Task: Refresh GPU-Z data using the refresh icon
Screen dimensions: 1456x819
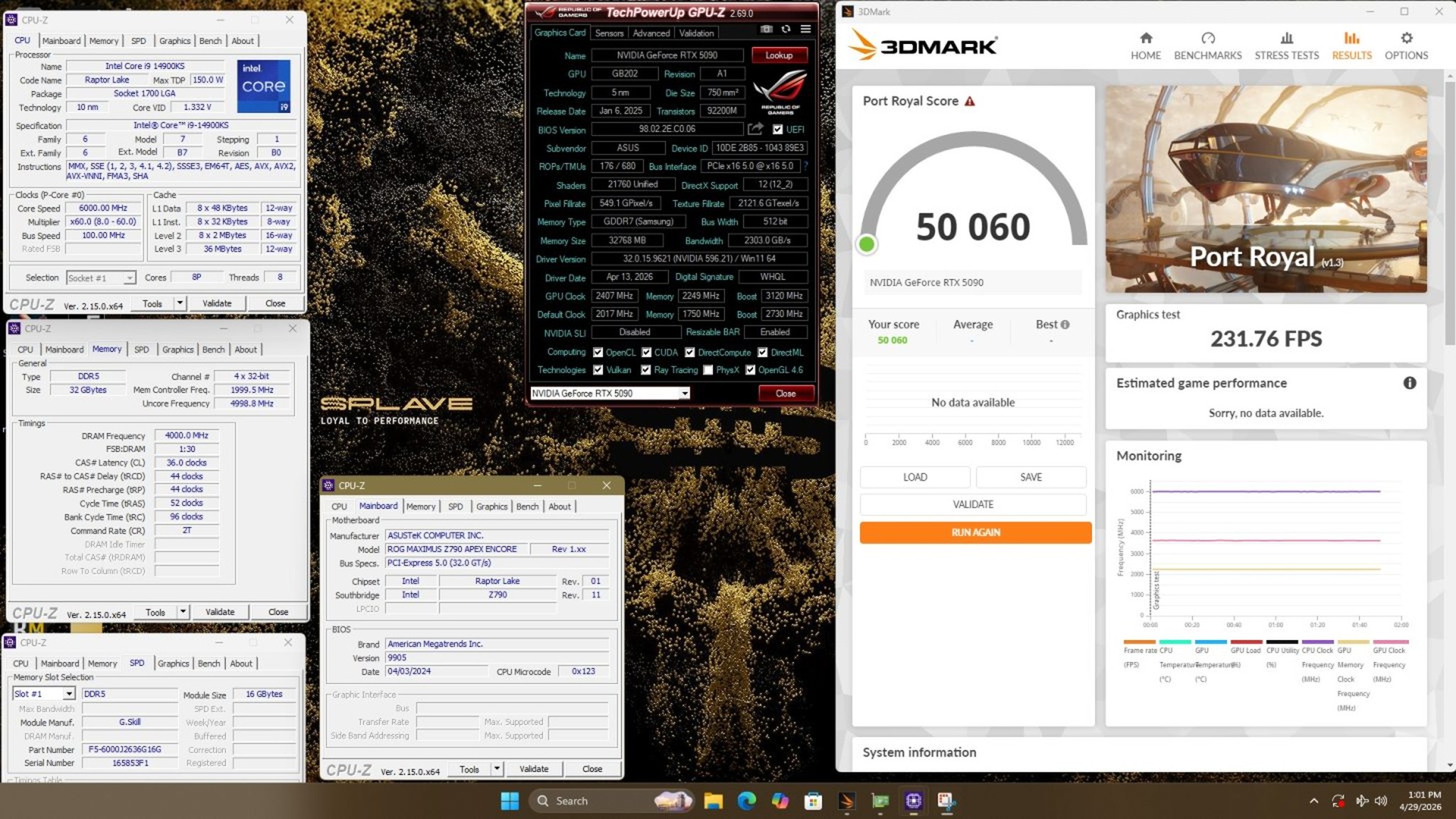Action: pyautogui.click(x=786, y=29)
